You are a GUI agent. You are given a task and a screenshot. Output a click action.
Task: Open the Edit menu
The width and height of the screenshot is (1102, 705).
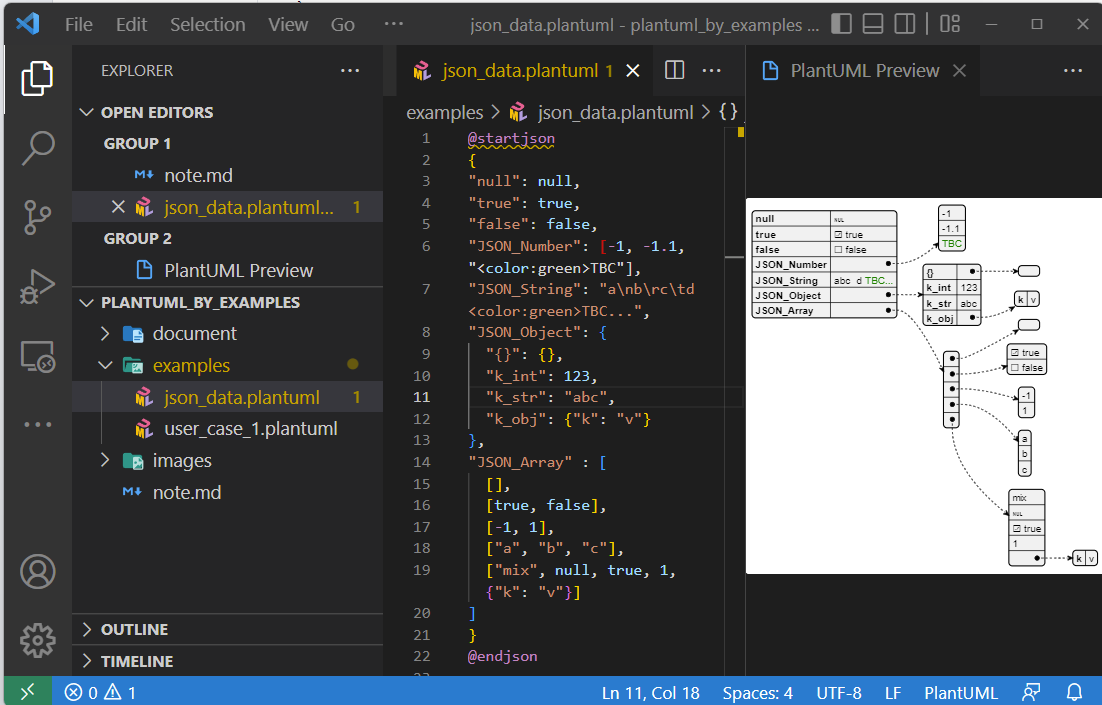[131, 25]
